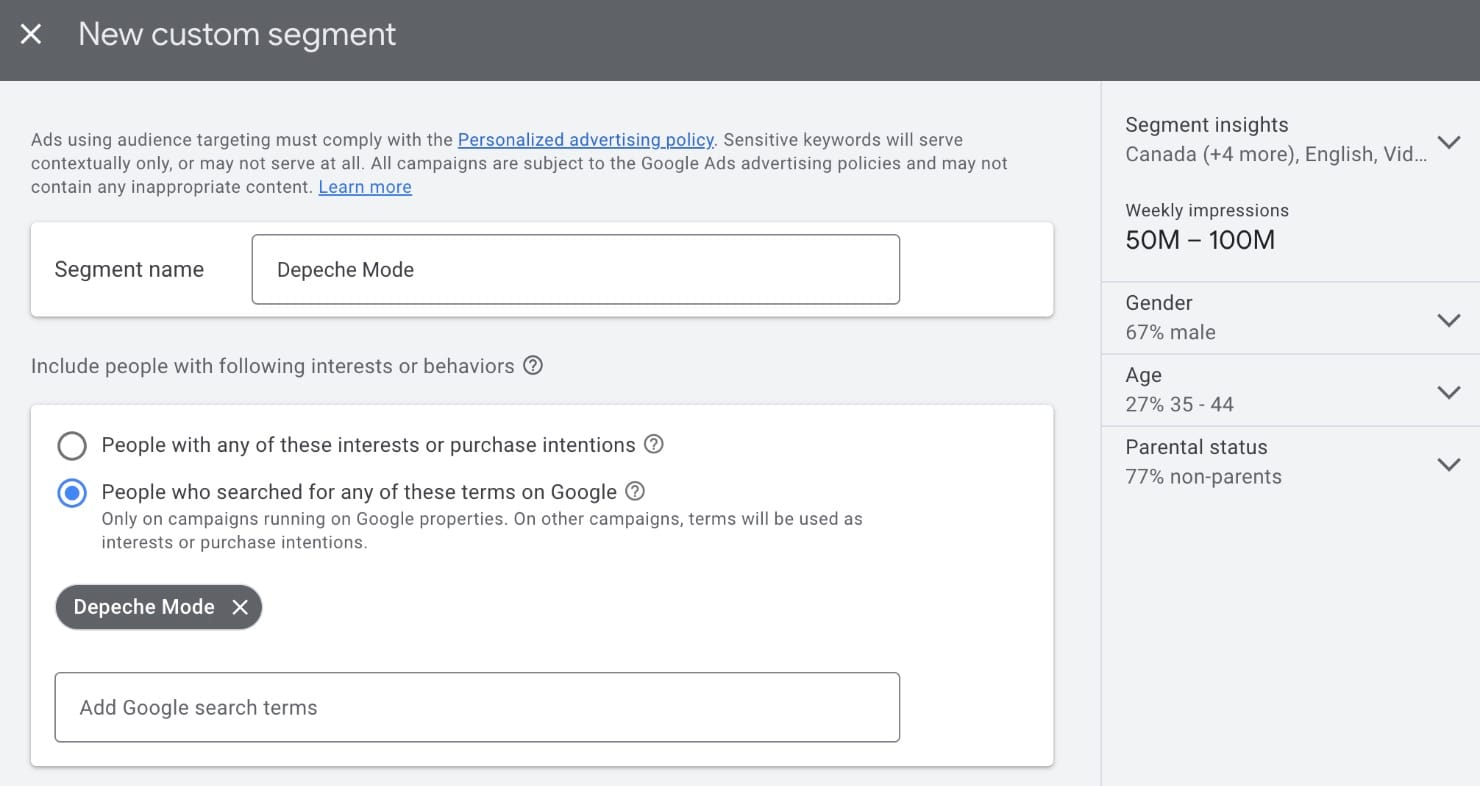Select people who searched terms on Google

[72, 493]
